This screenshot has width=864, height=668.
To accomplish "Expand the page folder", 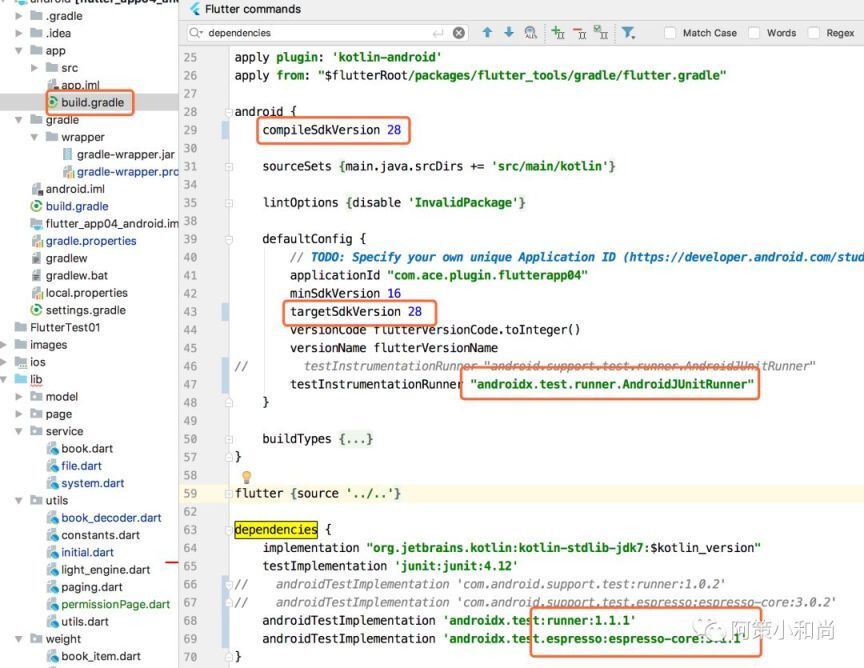I will tap(19, 414).
